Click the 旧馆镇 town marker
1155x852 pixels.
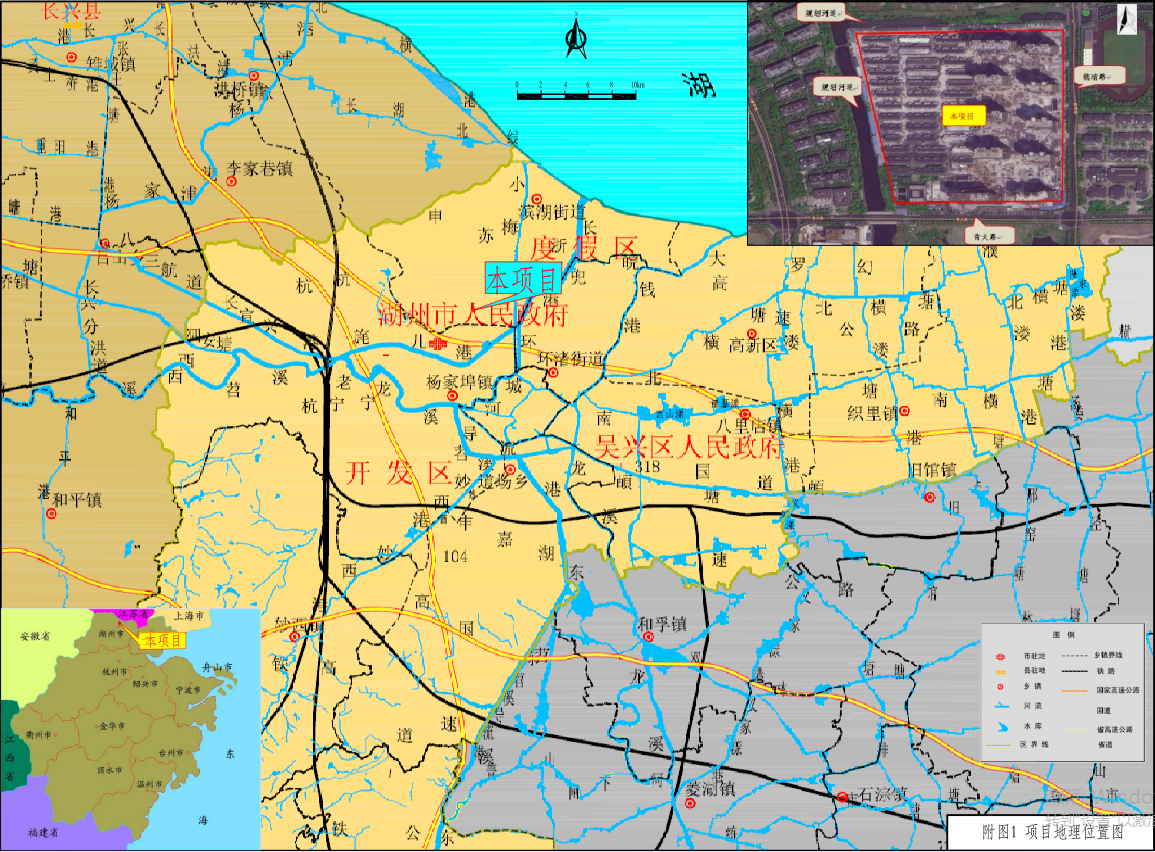929,497
